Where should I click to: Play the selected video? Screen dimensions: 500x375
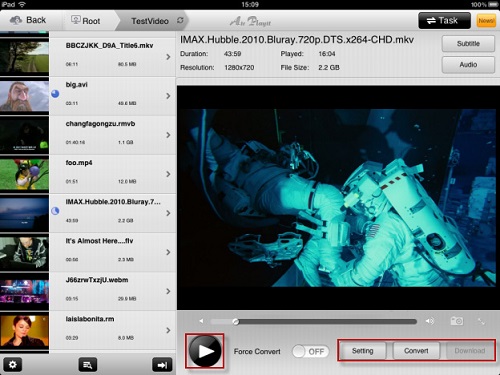(205, 351)
